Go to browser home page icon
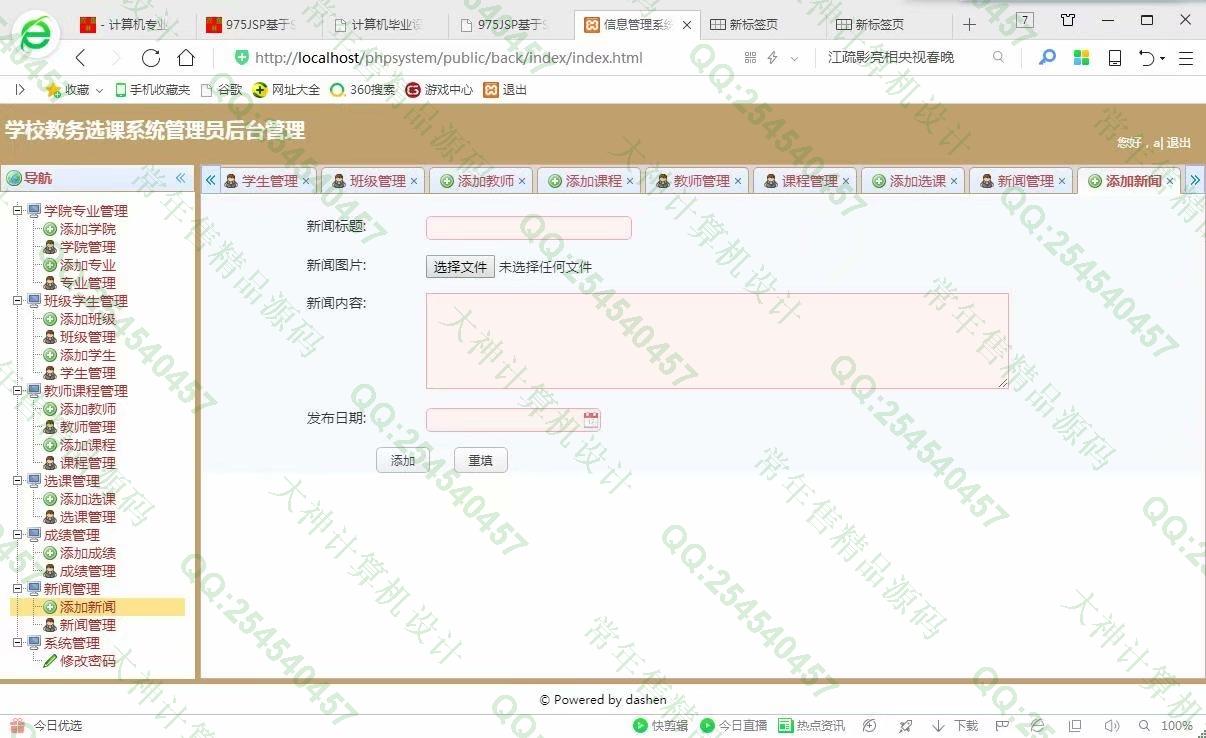This screenshot has height=738, width=1206. (x=186, y=58)
